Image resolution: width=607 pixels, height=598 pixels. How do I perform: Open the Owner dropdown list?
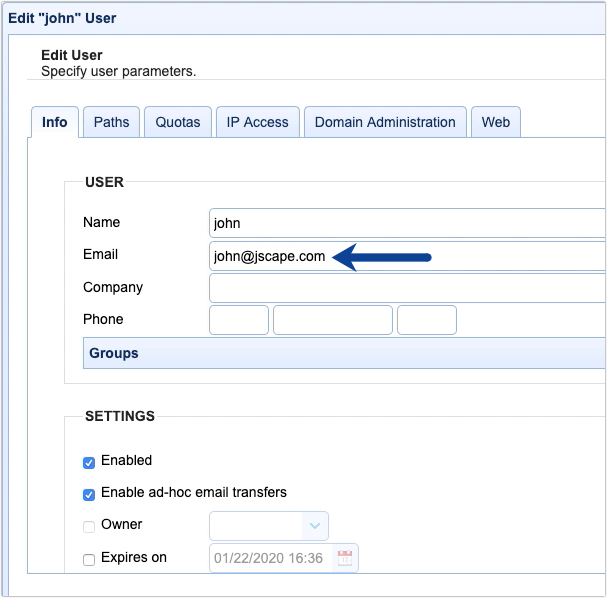coord(315,526)
